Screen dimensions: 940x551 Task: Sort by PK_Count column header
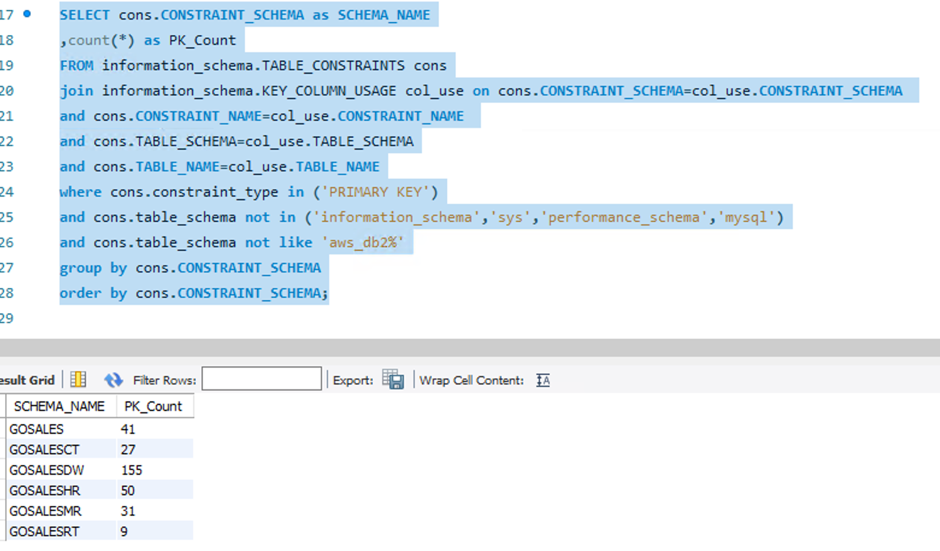point(155,407)
